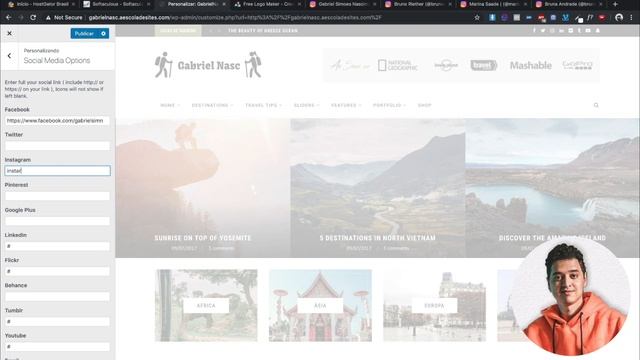Click Facebook icon in site top bar
This screenshot has width=640, height=360.
pyautogui.click(x=534, y=31)
